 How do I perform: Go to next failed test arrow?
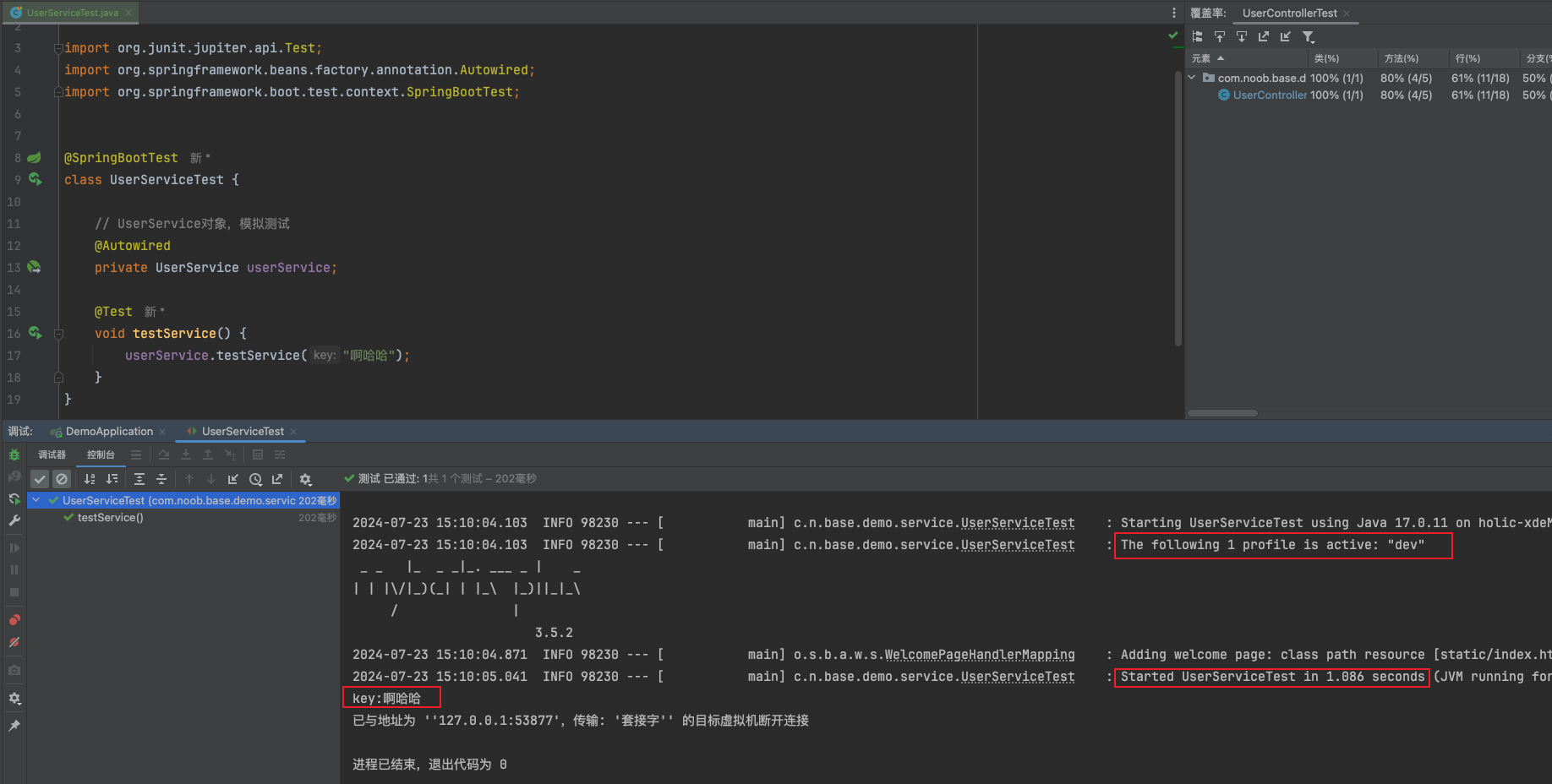[211, 479]
